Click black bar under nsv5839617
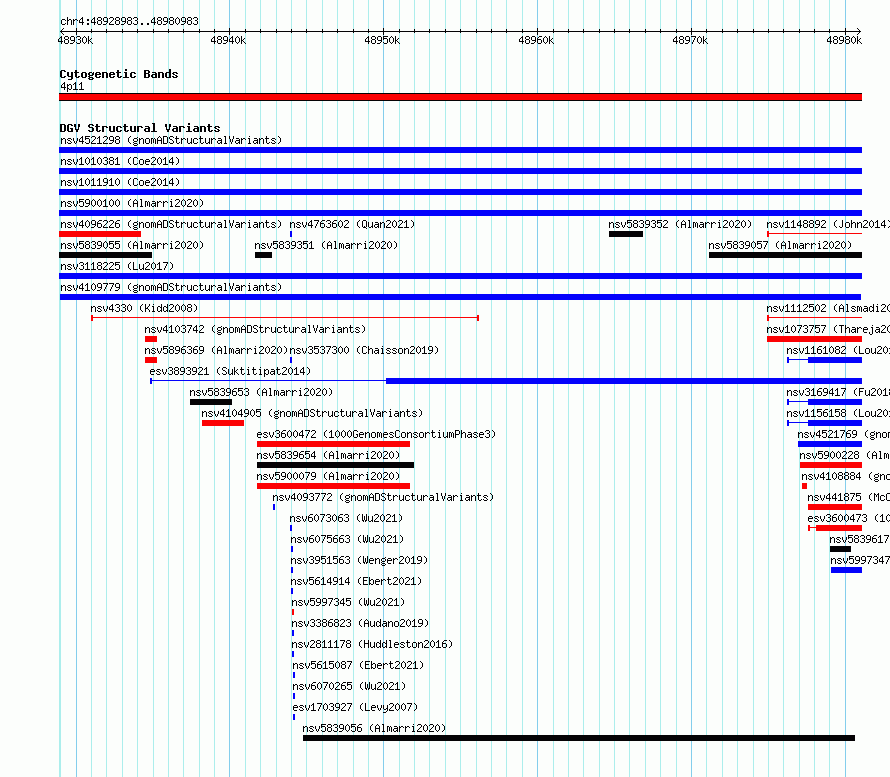 tap(840, 549)
